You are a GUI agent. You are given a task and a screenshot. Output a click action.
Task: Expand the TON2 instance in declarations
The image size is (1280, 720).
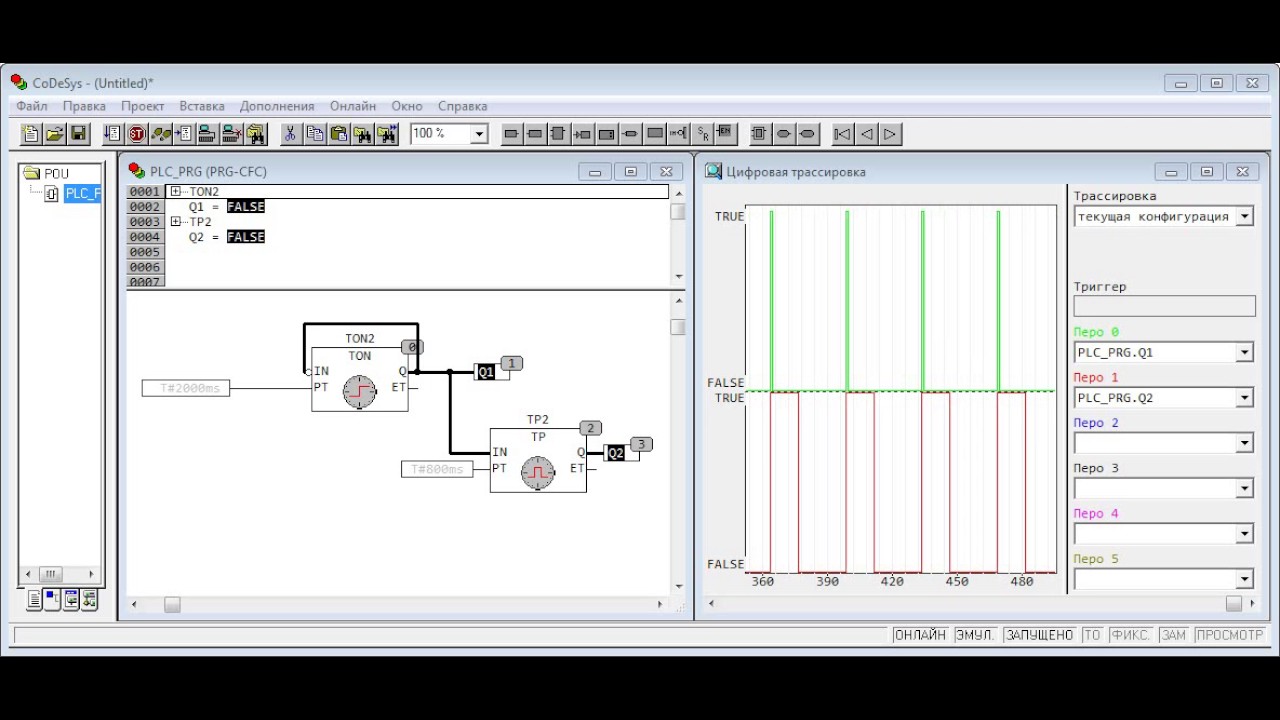click(x=176, y=191)
